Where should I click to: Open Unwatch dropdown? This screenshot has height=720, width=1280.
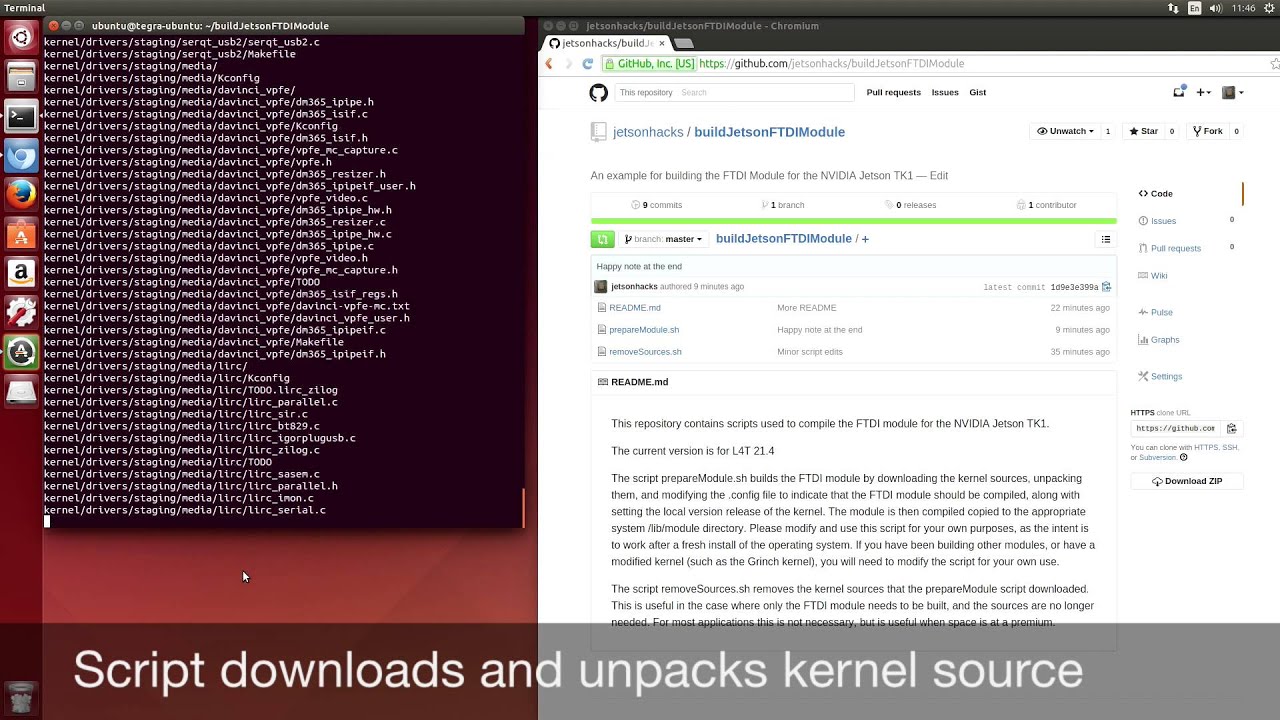tap(1064, 131)
